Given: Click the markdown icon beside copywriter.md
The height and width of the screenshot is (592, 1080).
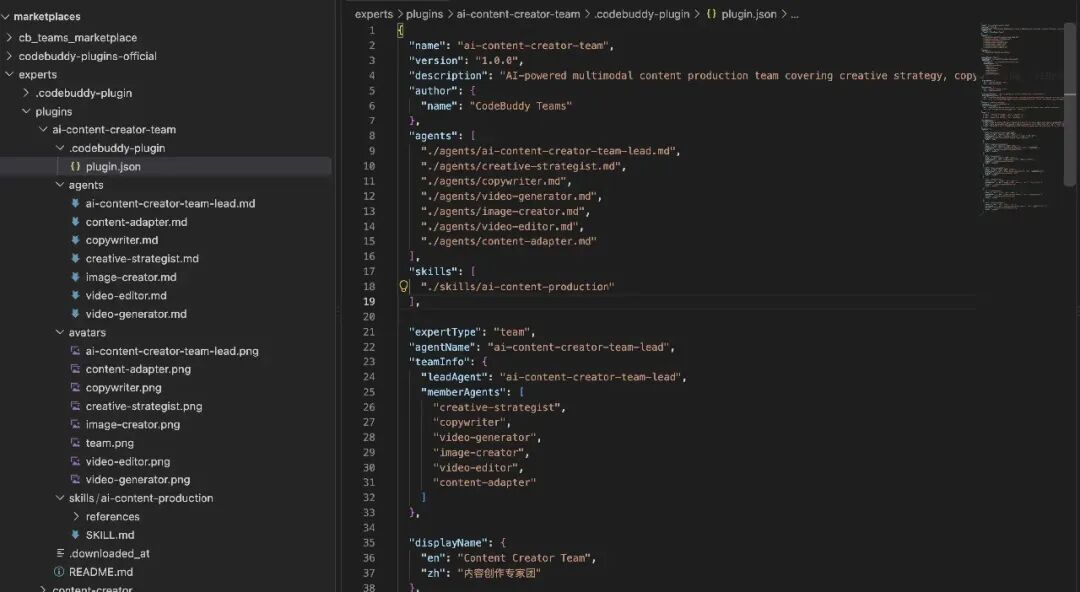Looking at the screenshot, I should coord(75,240).
